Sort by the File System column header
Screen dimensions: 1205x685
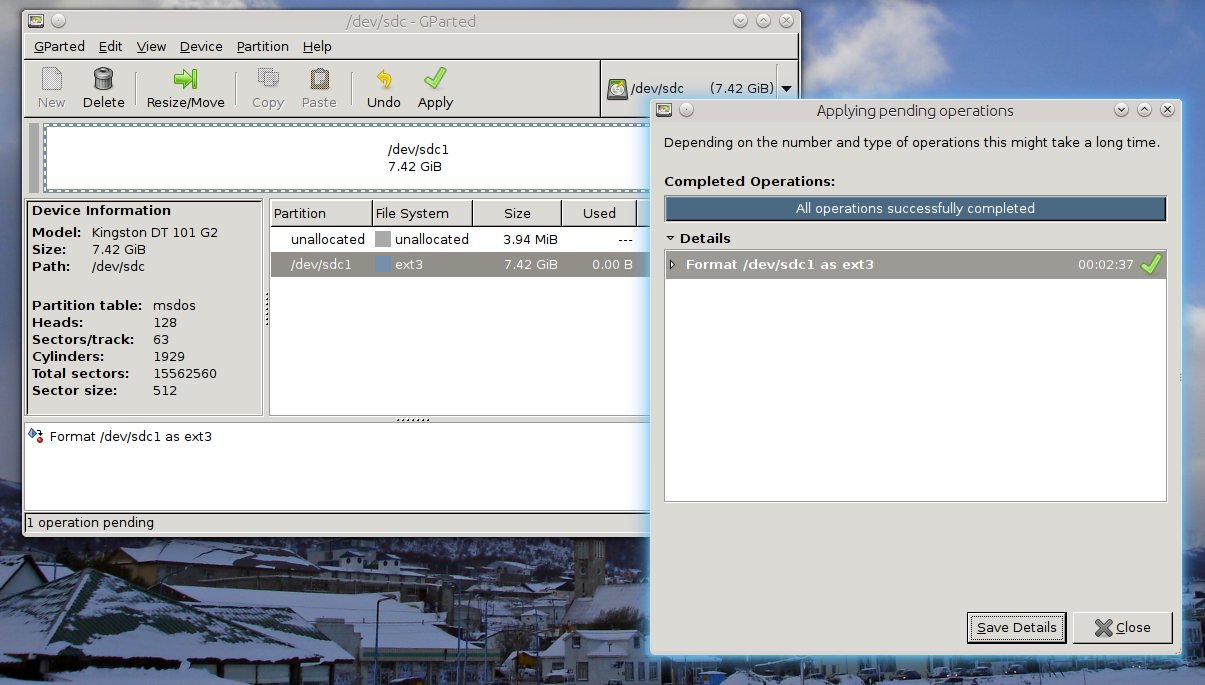pos(421,213)
